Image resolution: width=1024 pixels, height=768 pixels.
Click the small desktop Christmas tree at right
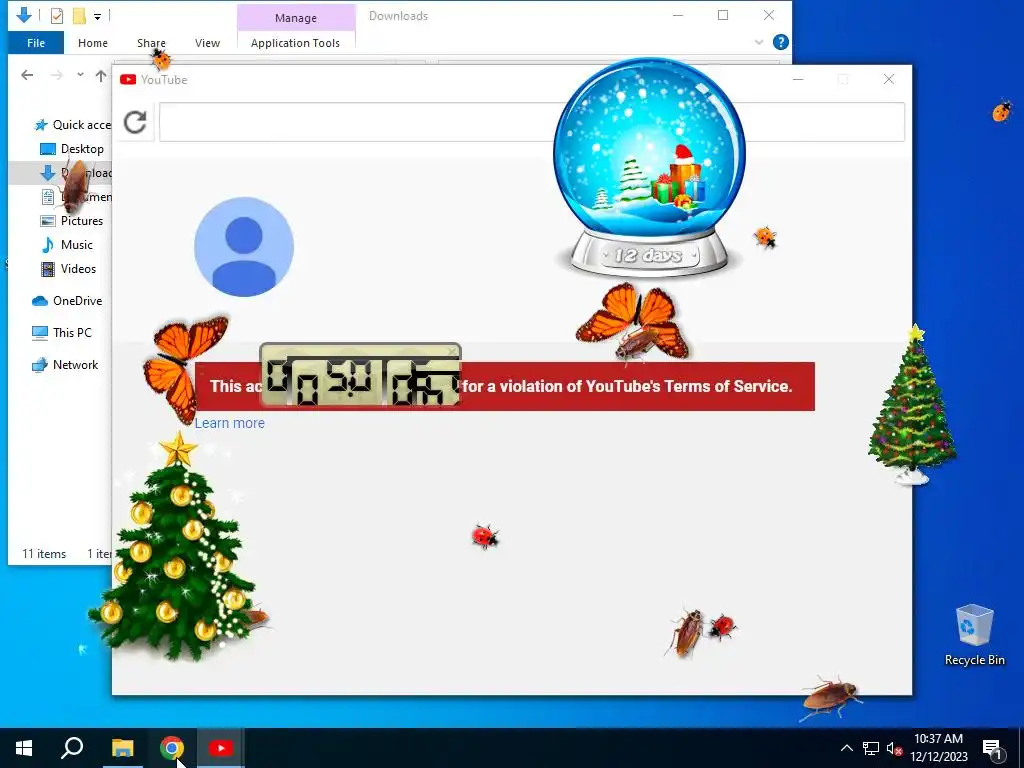click(912, 405)
